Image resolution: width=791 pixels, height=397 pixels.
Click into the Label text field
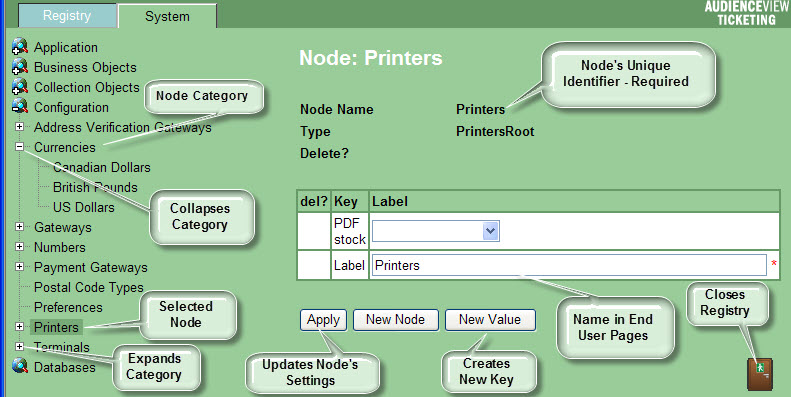point(569,265)
